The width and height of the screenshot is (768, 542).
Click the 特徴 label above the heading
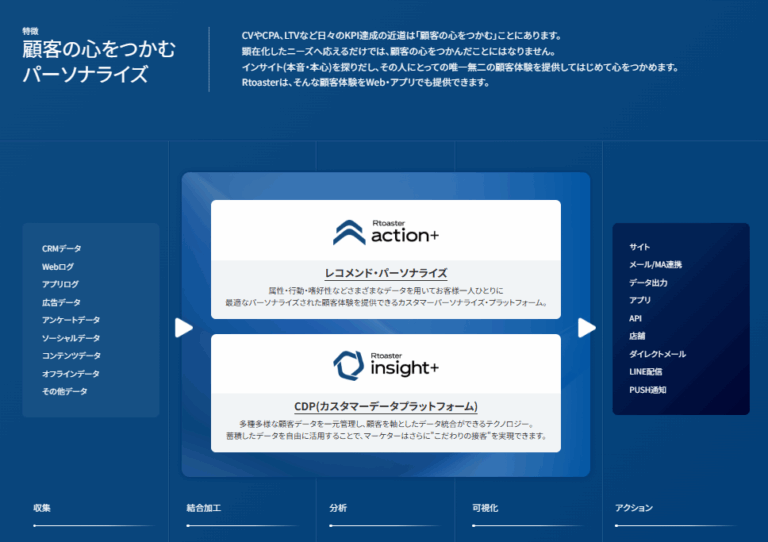click(30, 31)
